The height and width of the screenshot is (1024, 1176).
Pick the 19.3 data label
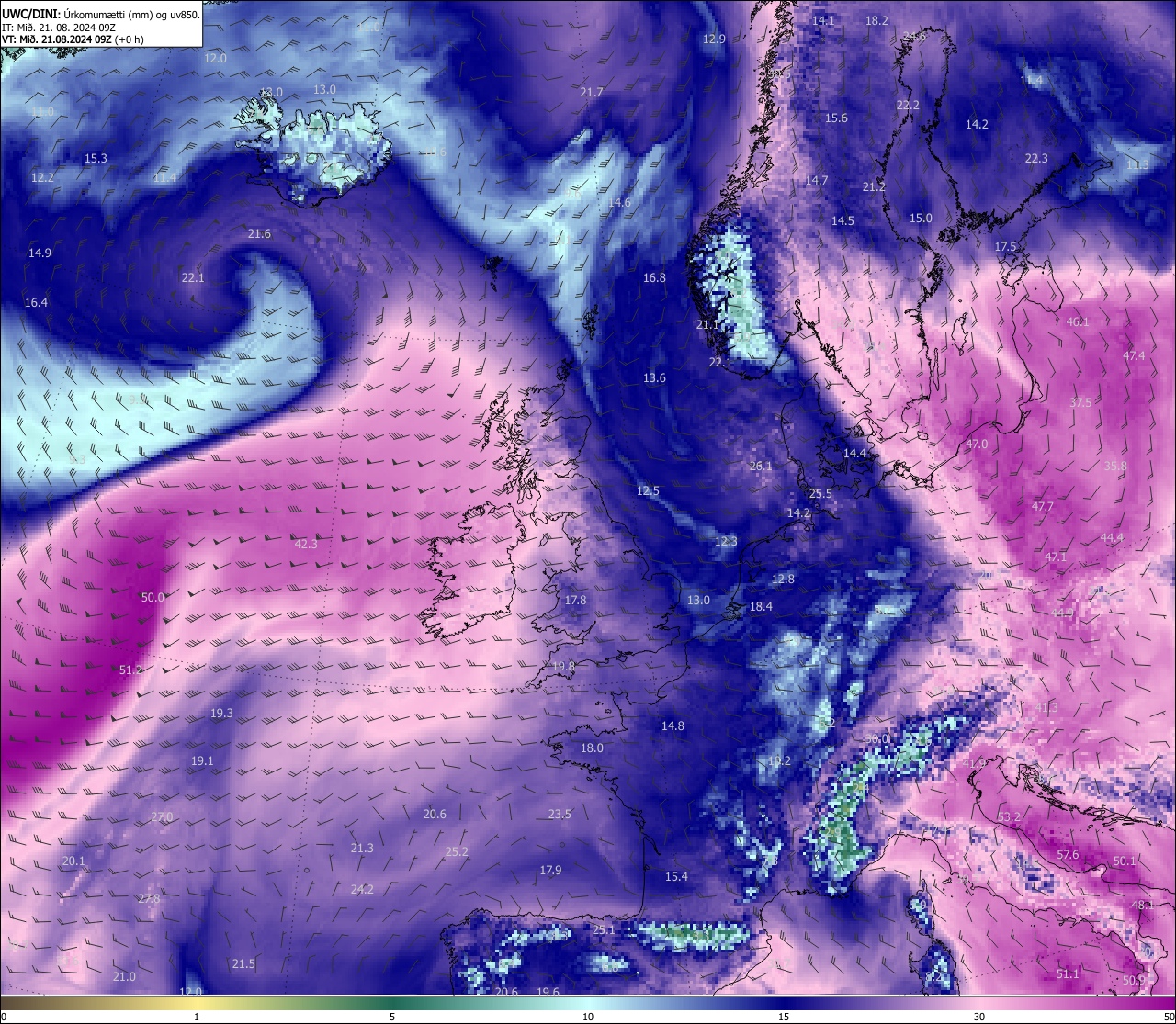pos(221,713)
